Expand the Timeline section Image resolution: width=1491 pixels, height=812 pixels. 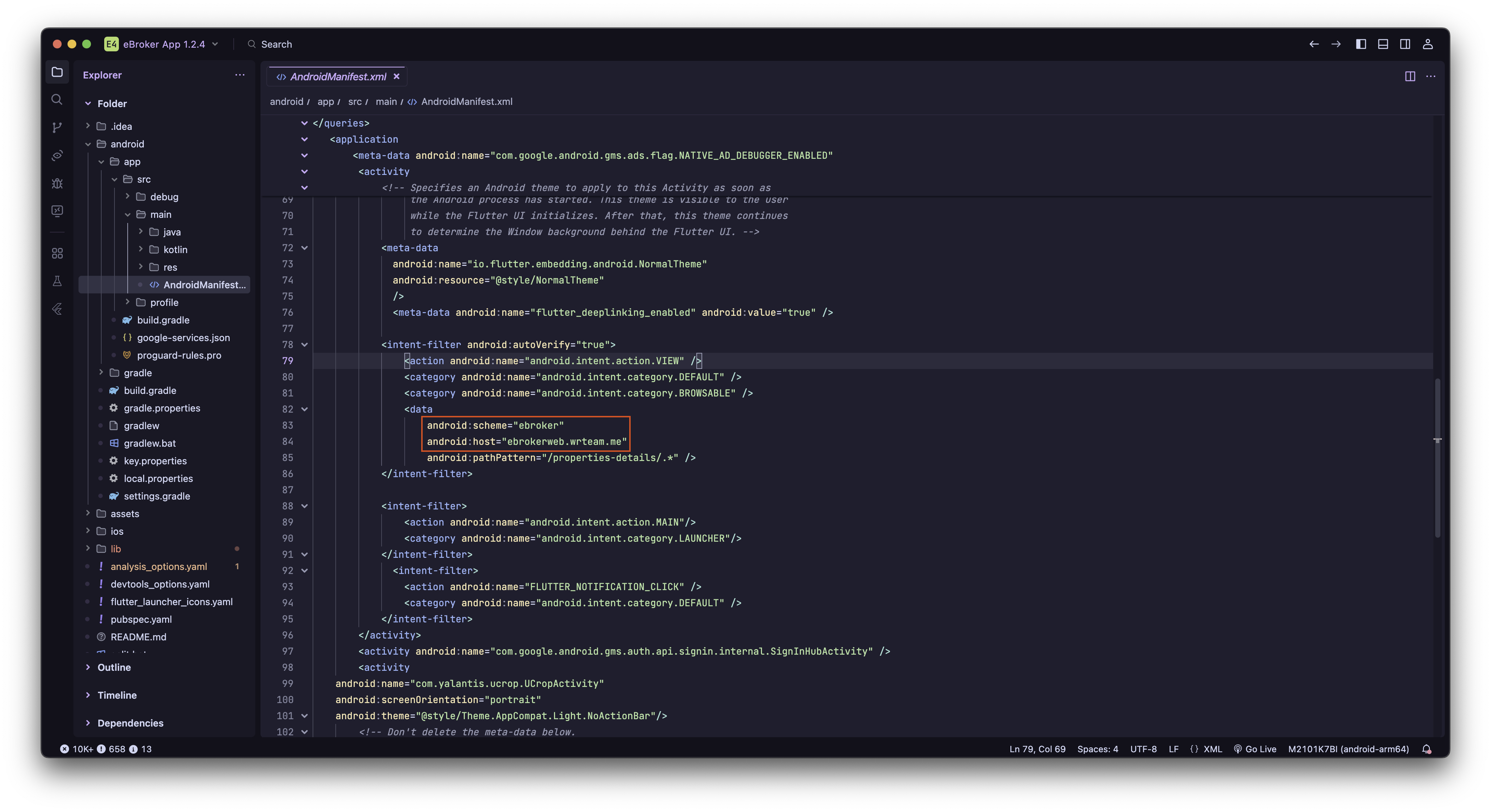pos(117,695)
